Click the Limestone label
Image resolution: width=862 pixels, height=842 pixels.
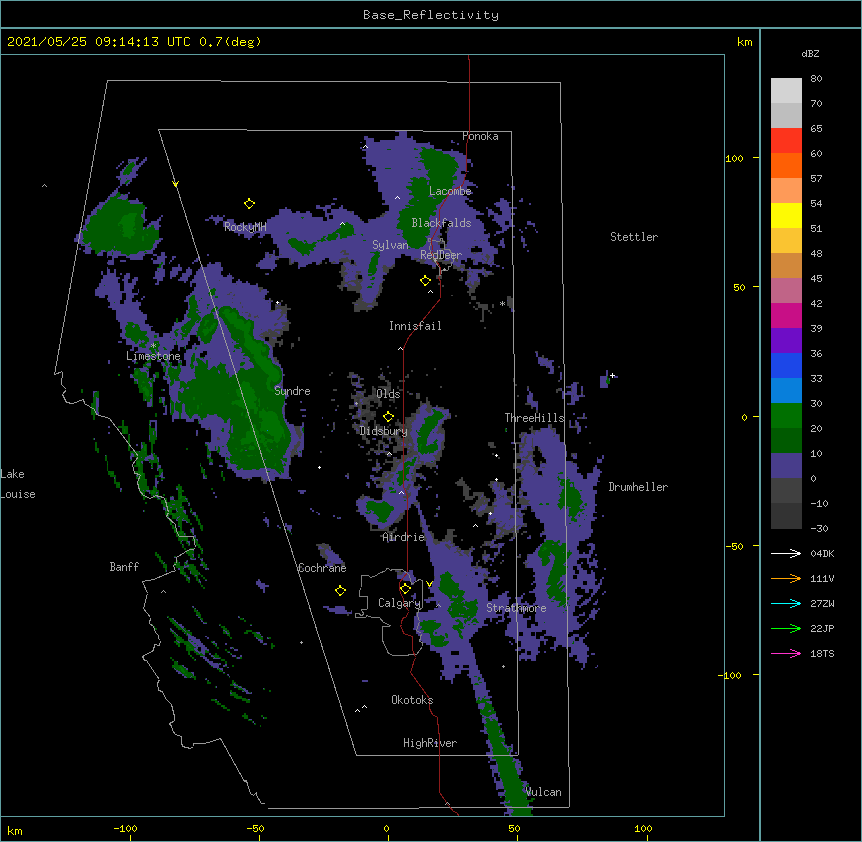(x=153, y=356)
